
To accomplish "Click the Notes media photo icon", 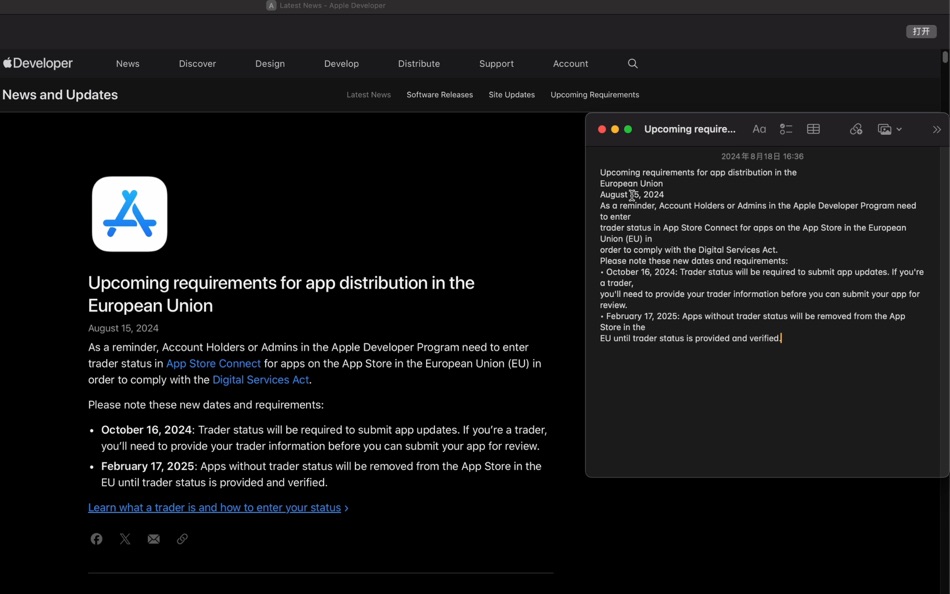I will pyautogui.click(x=885, y=129).
